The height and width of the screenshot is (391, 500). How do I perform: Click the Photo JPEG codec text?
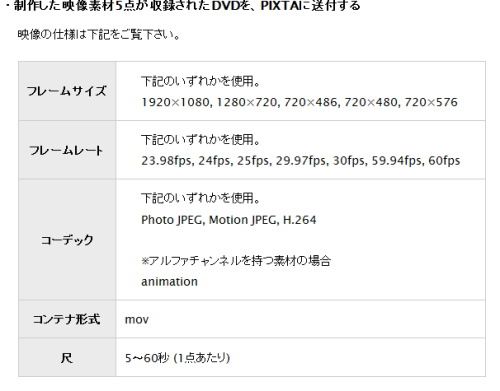172,220
